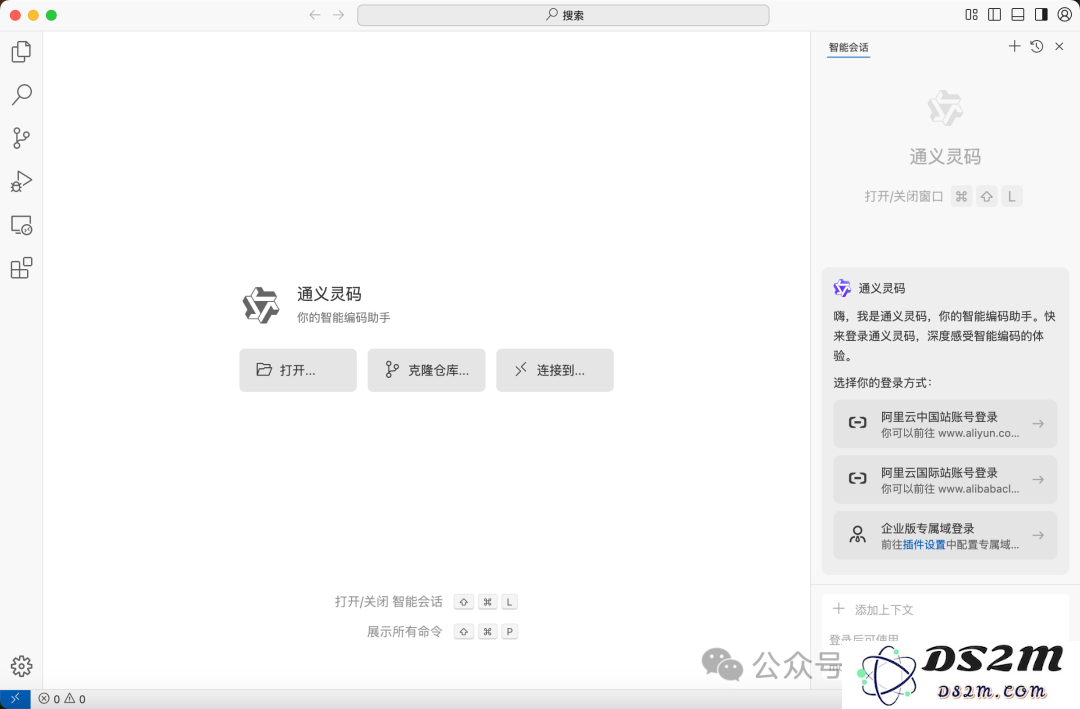Screen dimensions: 1080x709
Task: Go back with the left arrow
Action: pyautogui.click(x=315, y=15)
